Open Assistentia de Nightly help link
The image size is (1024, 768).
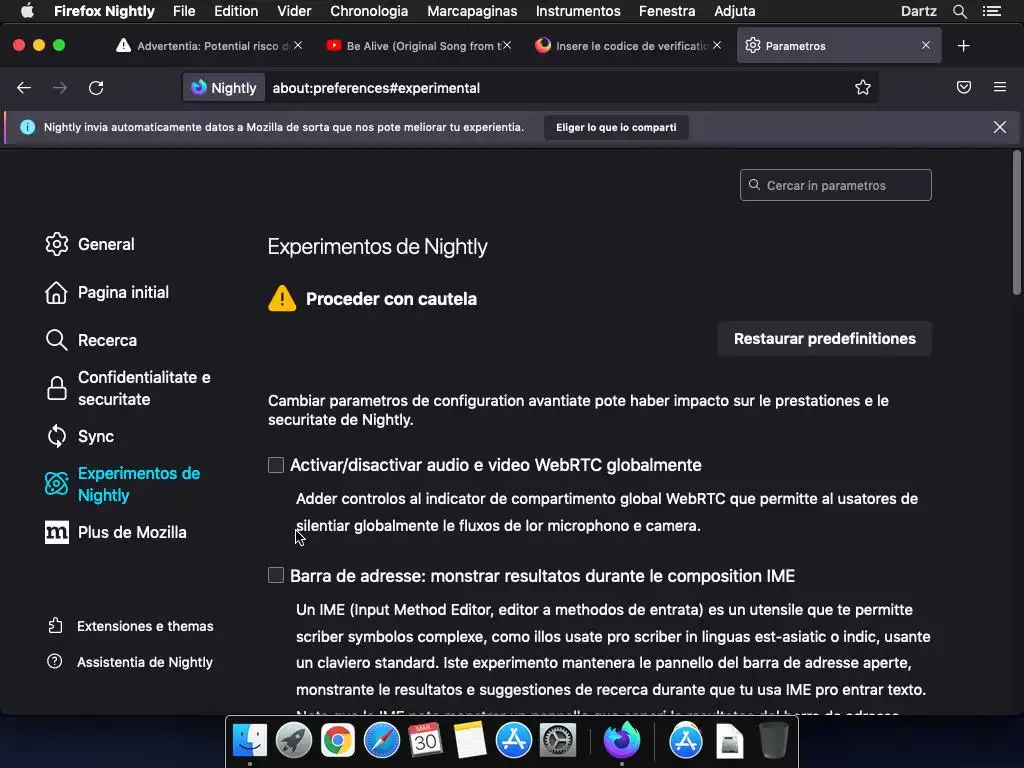[x=131, y=662]
